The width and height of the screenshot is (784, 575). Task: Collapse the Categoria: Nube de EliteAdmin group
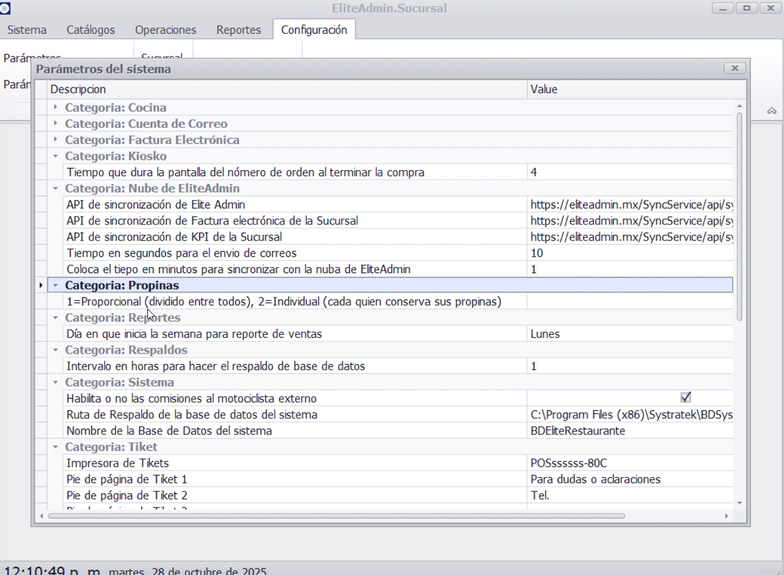pos(56,188)
